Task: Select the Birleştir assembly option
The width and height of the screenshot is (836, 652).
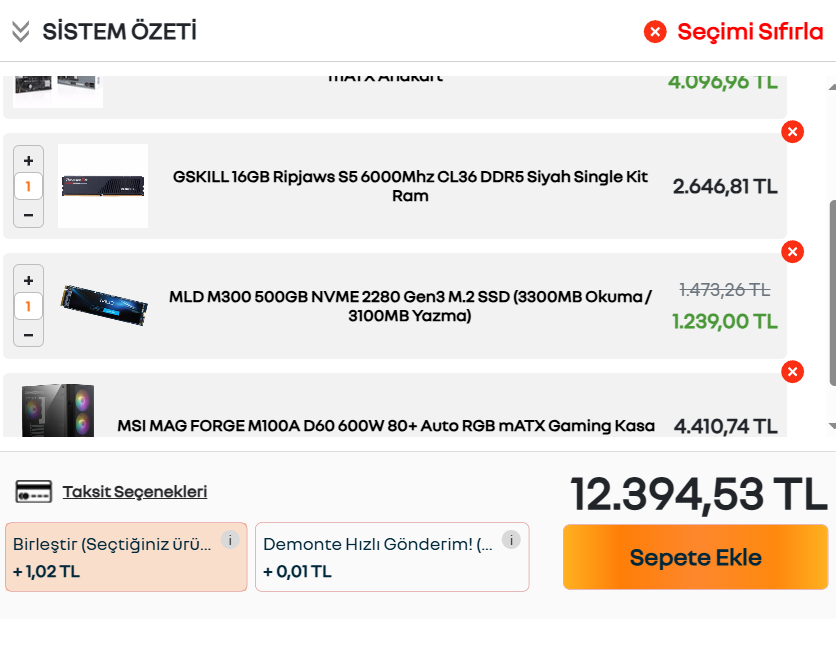Action: point(112,557)
